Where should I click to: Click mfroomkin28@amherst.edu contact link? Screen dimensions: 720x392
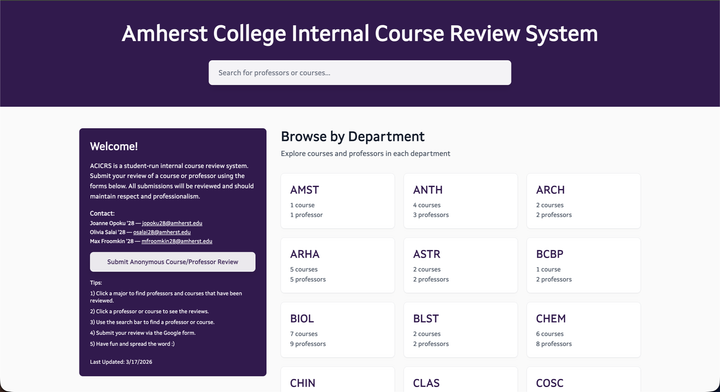(x=177, y=241)
